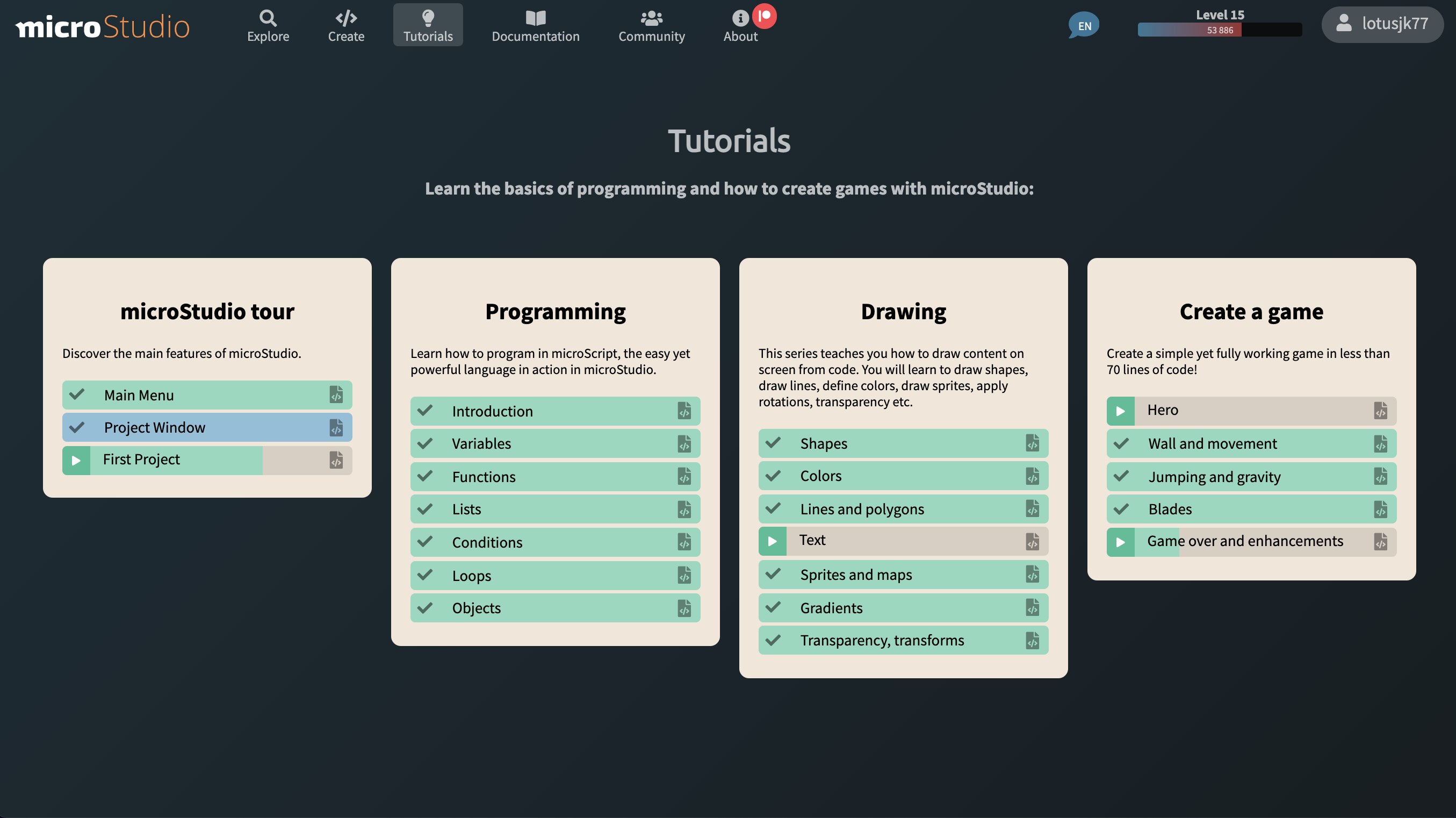Open the Objects tutorial
The height and width of the screenshot is (818, 1456).
pyautogui.click(x=555, y=608)
